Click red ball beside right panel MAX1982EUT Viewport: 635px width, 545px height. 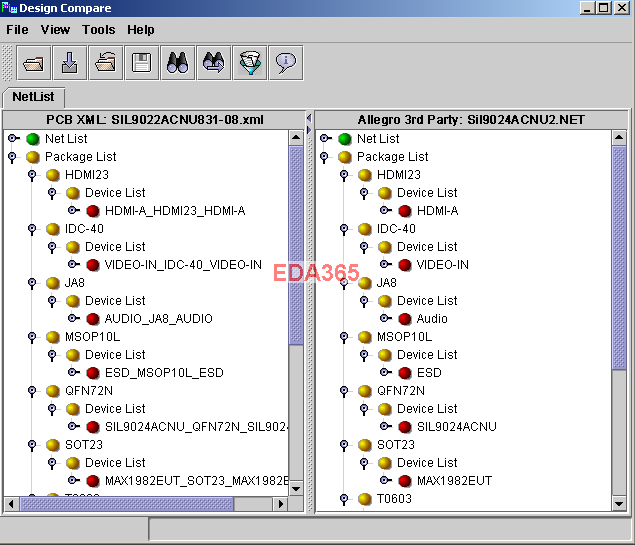coord(405,481)
